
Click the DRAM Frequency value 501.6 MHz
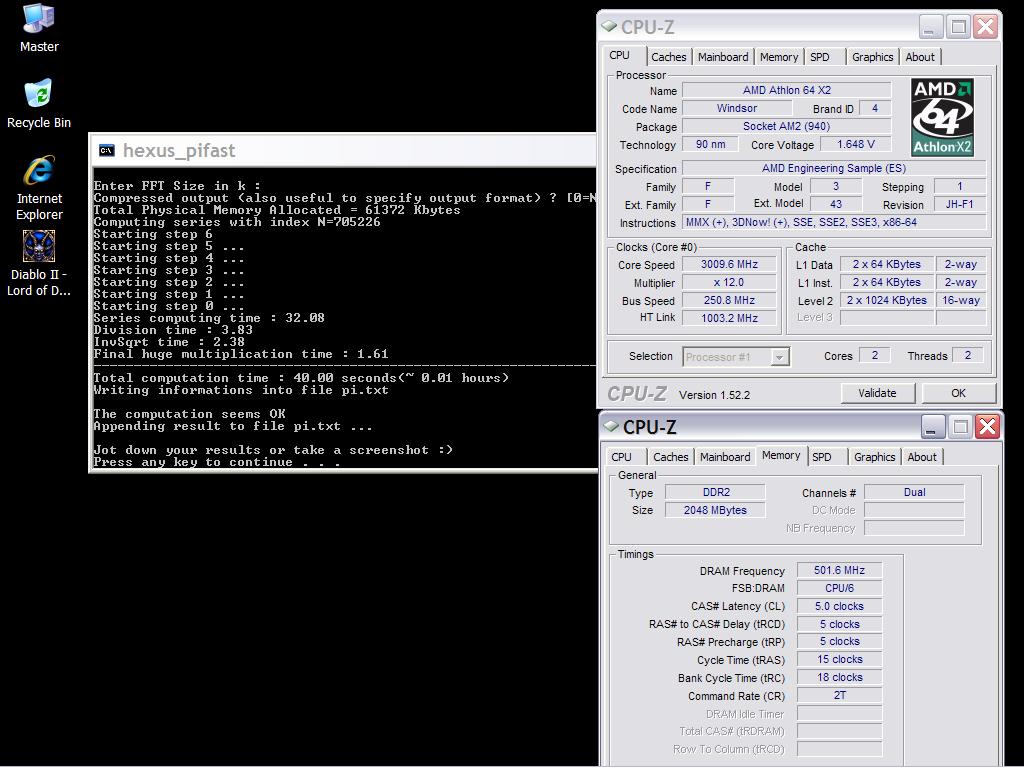pos(839,570)
